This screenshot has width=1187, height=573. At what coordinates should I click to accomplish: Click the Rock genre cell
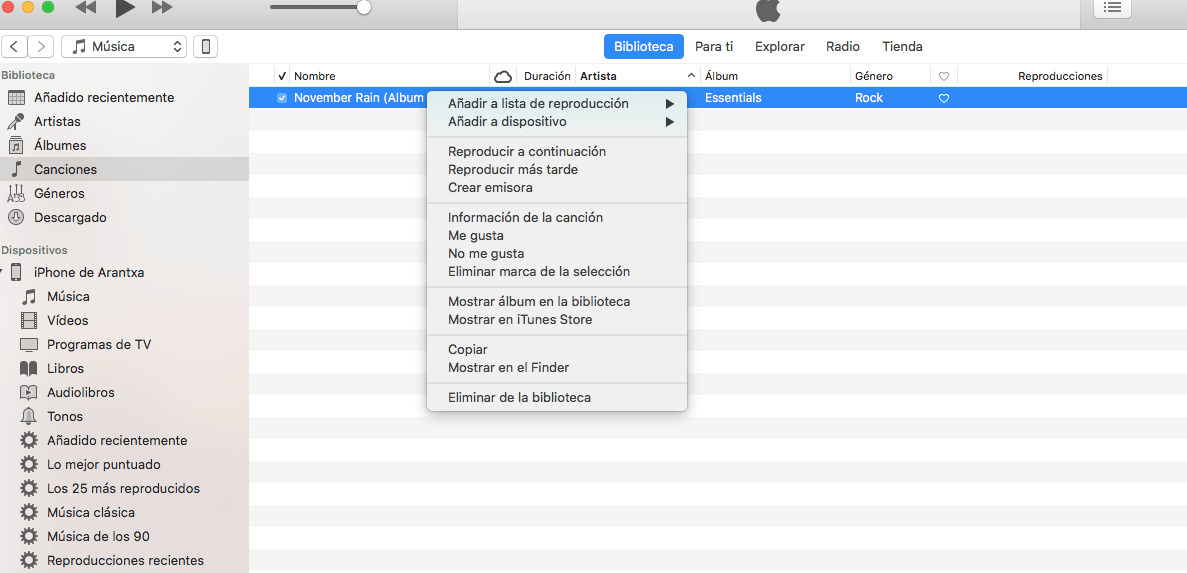coord(869,98)
